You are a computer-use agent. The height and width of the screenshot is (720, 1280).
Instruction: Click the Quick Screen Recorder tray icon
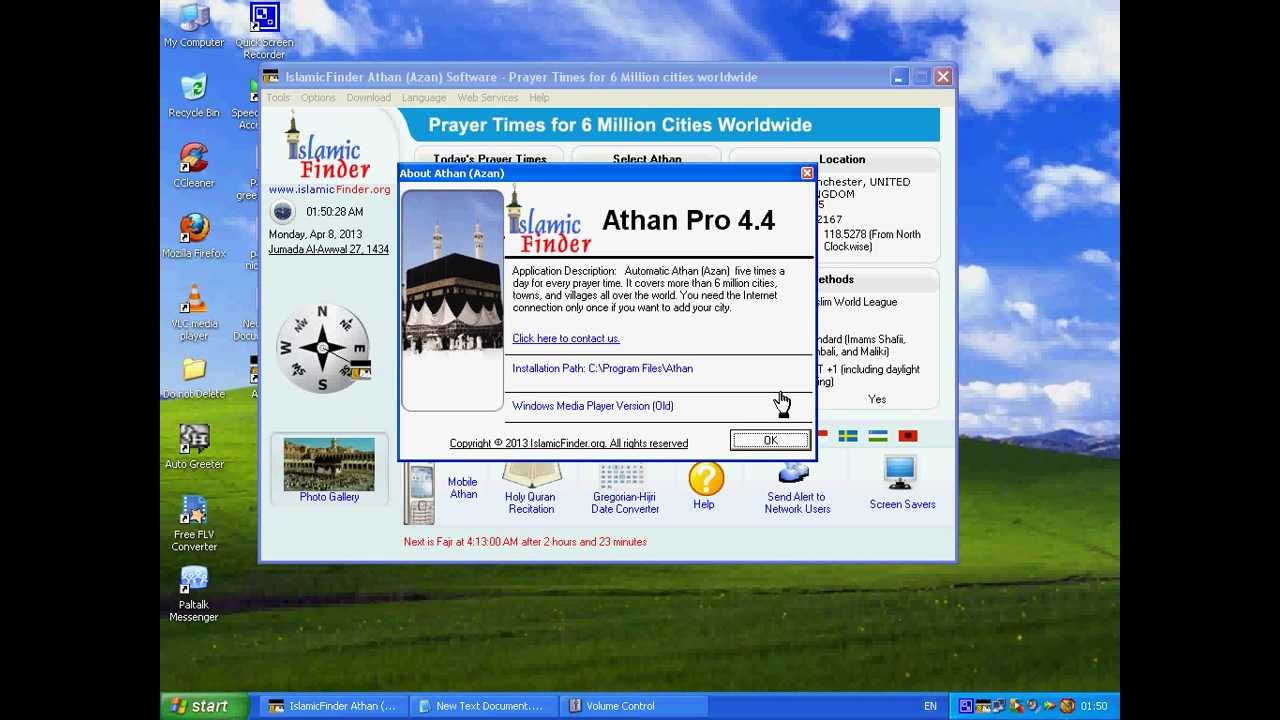(x=965, y=706)
